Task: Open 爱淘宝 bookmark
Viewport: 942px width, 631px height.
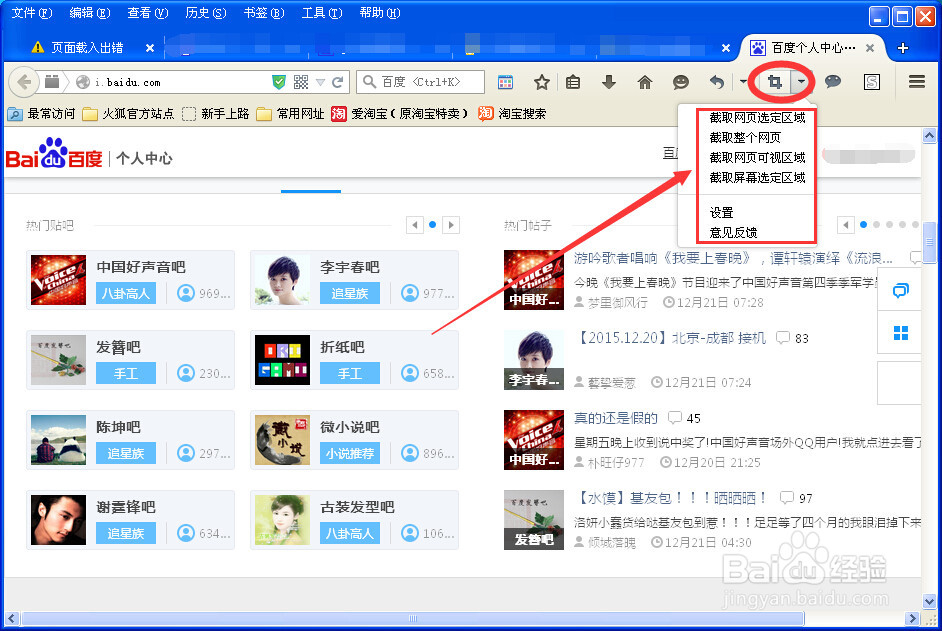Action: tap(400, 114)
